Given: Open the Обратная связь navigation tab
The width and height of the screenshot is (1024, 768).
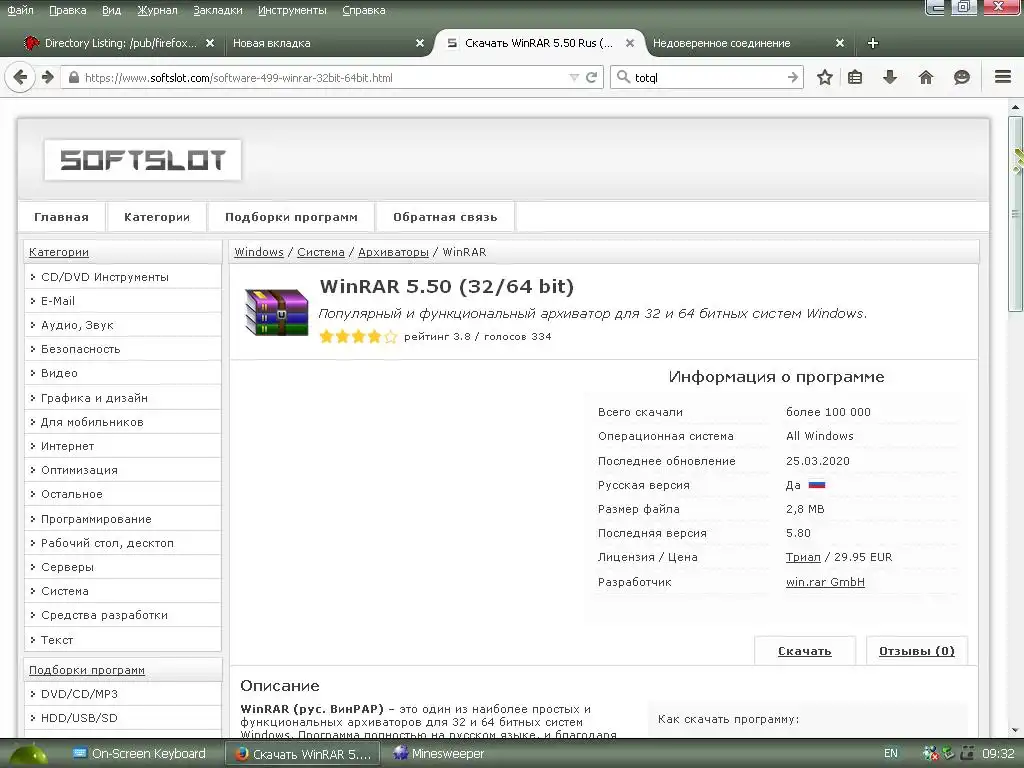Looking at the screenshot, I should (x=445, y=217).
